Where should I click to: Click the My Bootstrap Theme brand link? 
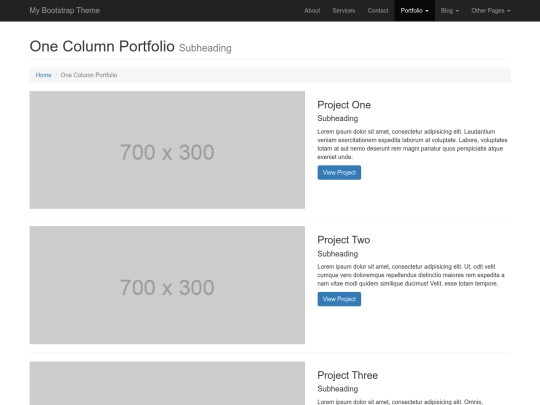[64, 11]
